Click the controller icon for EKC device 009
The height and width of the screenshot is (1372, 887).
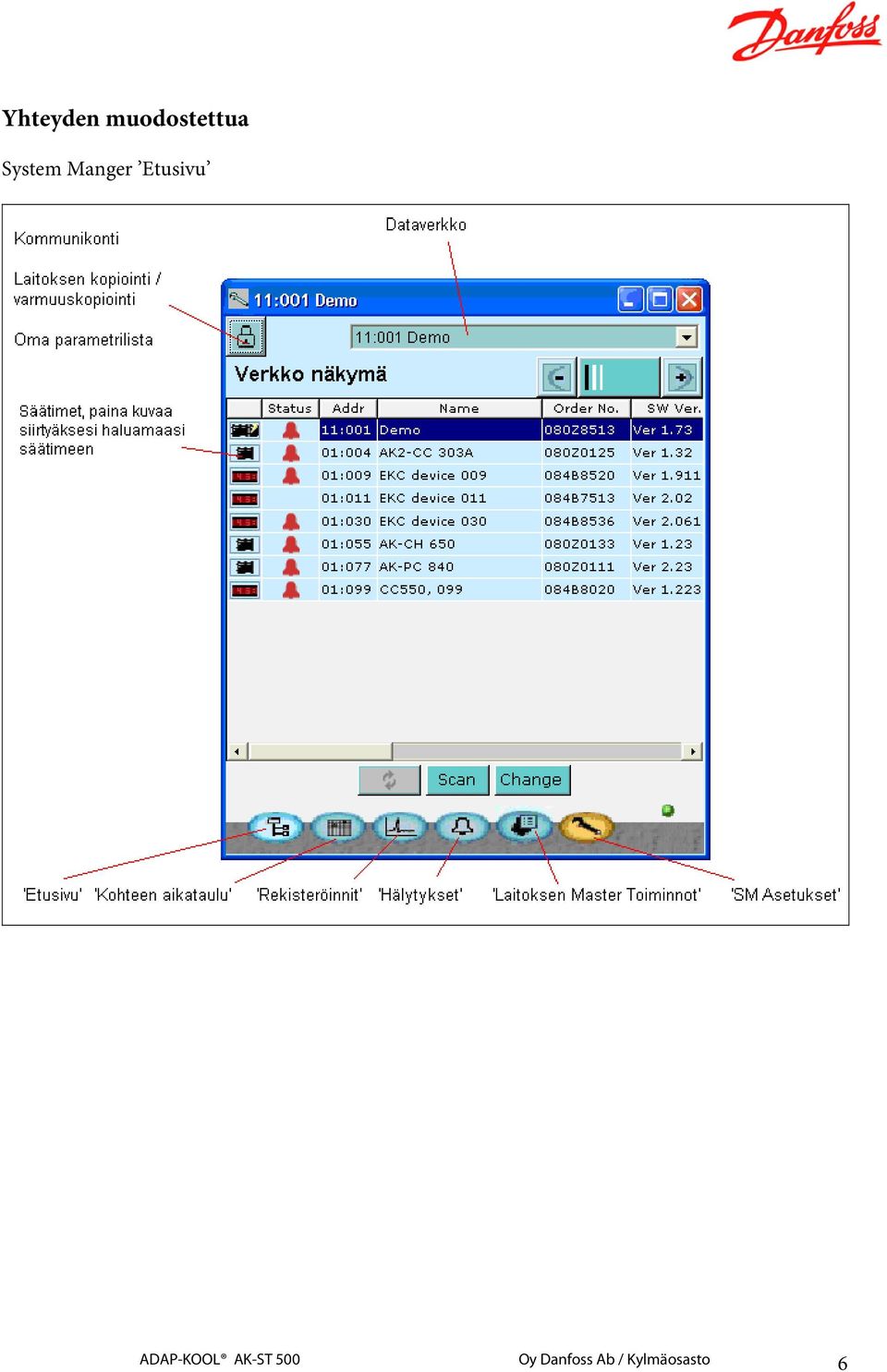tap(245, 476)
